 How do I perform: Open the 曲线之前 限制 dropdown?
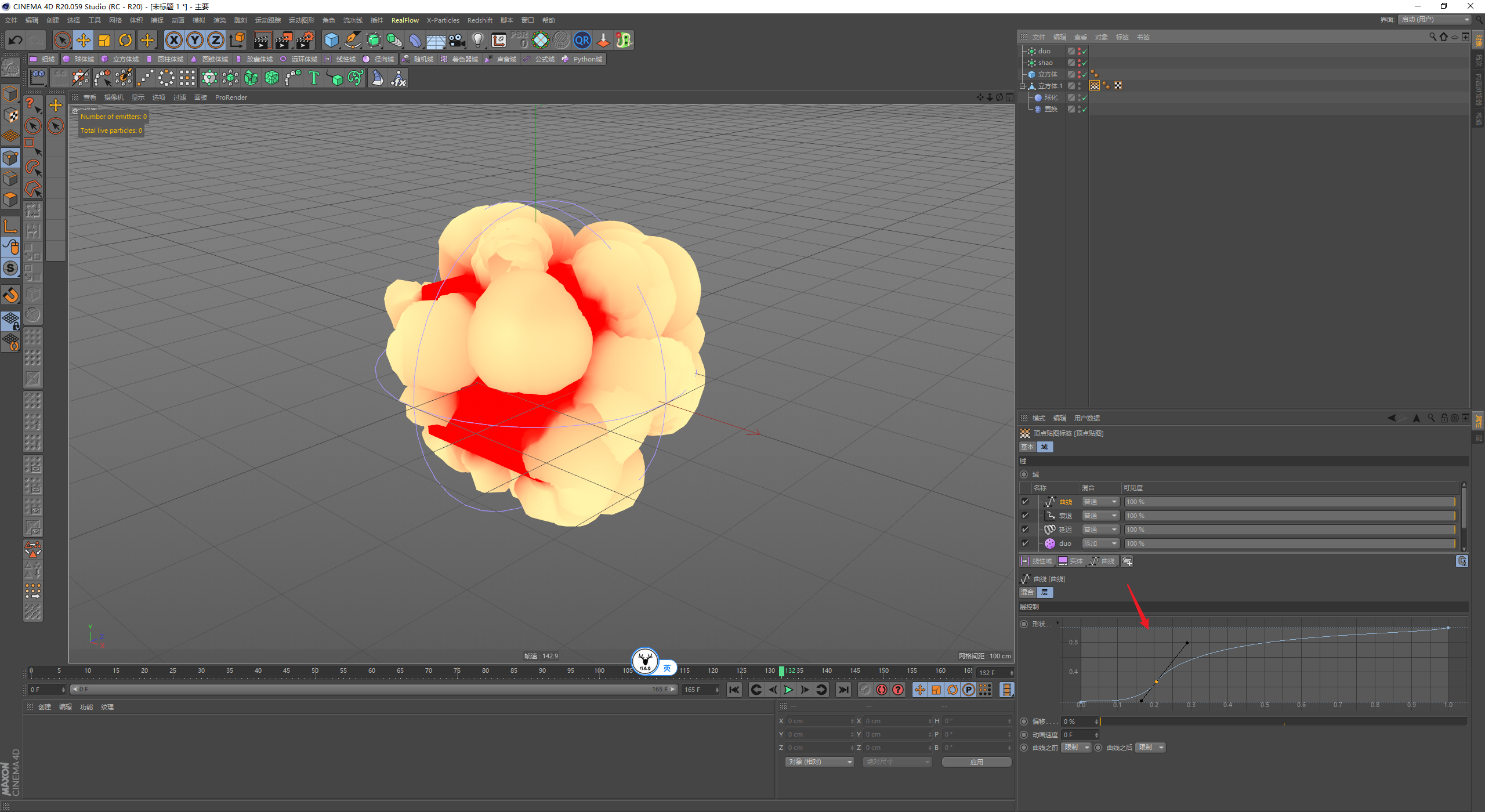tap(1077, 748)
